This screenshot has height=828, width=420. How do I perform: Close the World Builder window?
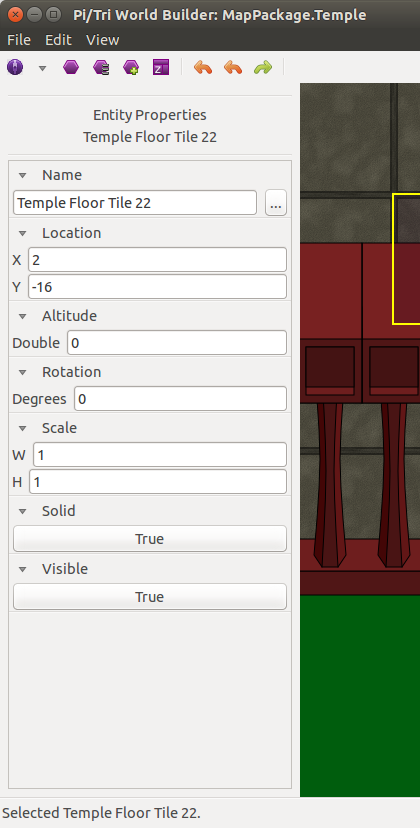click(16, 14)
